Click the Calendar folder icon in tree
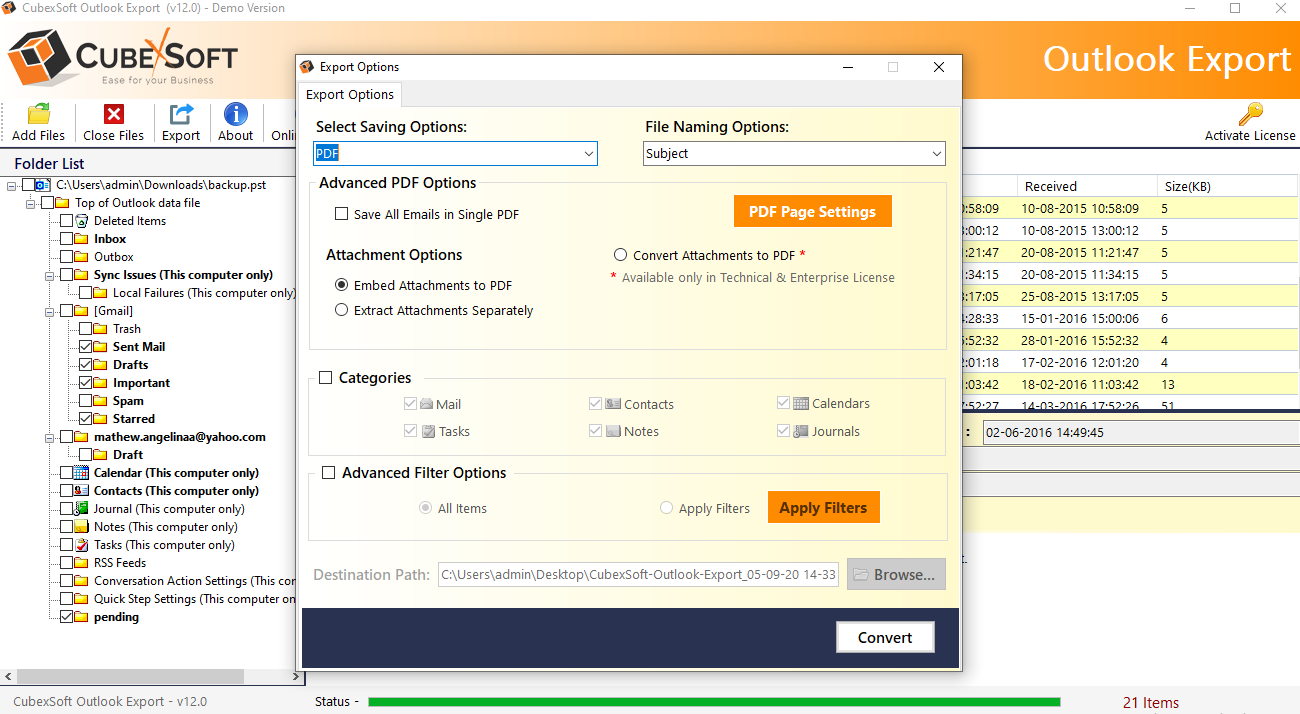Screen dimensions: 1300x714 coord(82,473)
